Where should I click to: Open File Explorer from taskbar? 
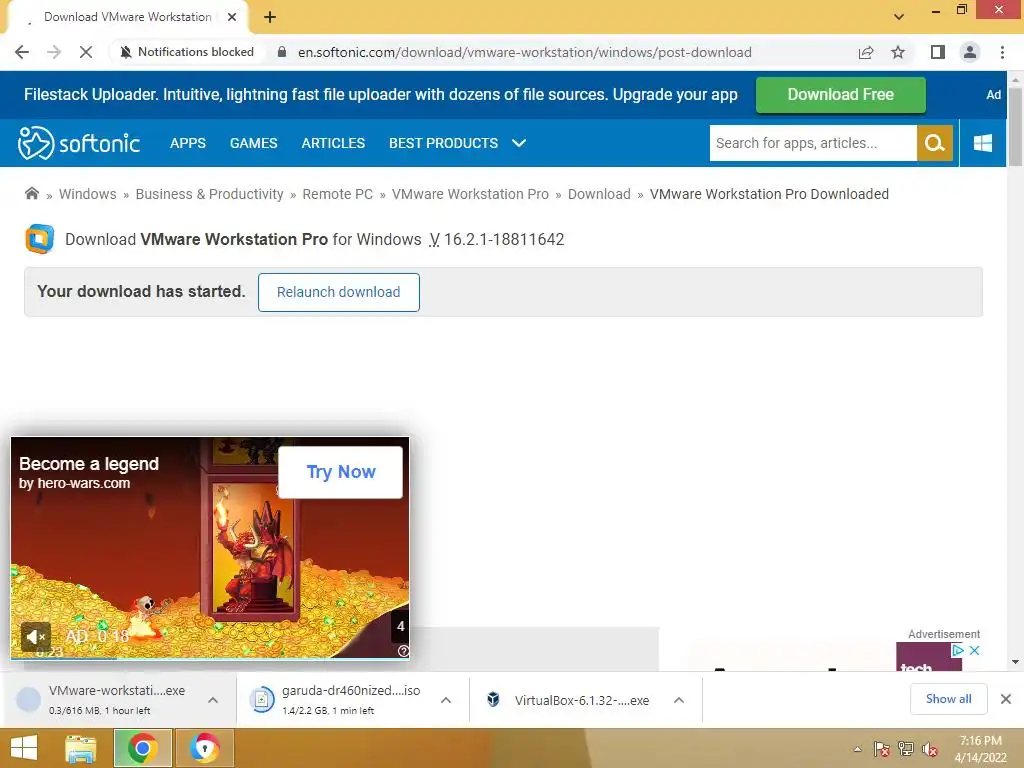(80, 748)
